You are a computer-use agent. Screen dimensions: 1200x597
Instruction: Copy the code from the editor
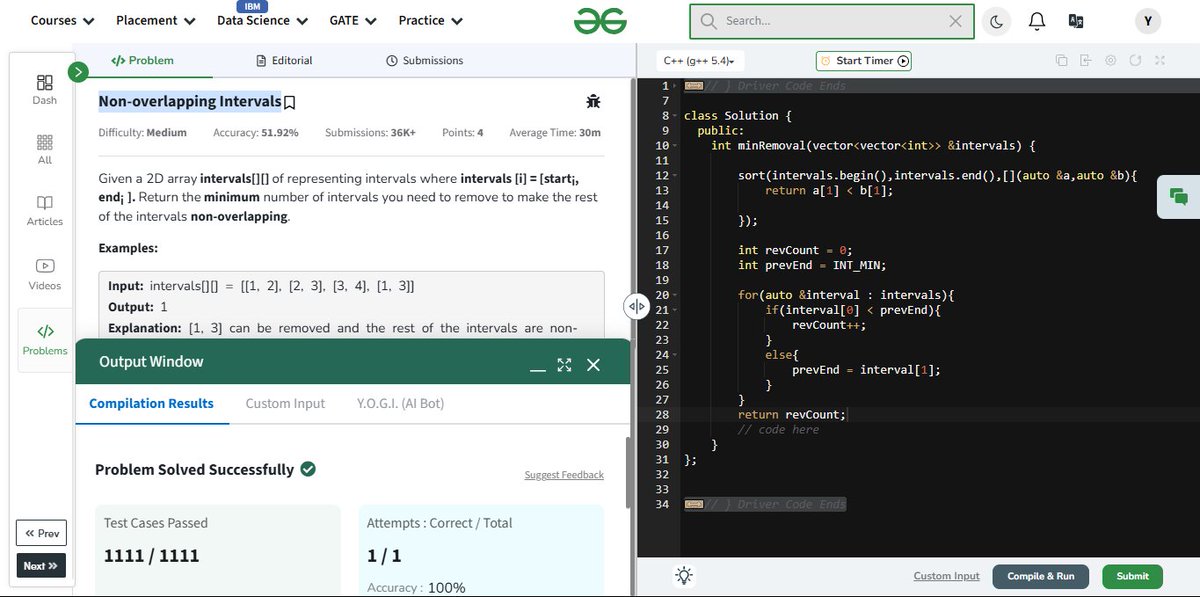click(1061, 60)
